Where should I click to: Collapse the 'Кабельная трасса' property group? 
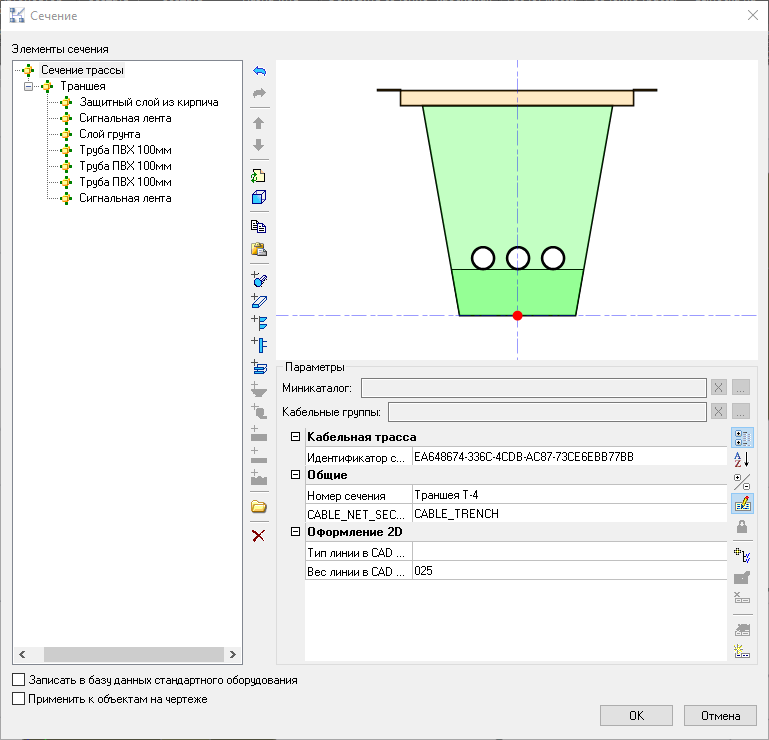(x=295, y=437)
